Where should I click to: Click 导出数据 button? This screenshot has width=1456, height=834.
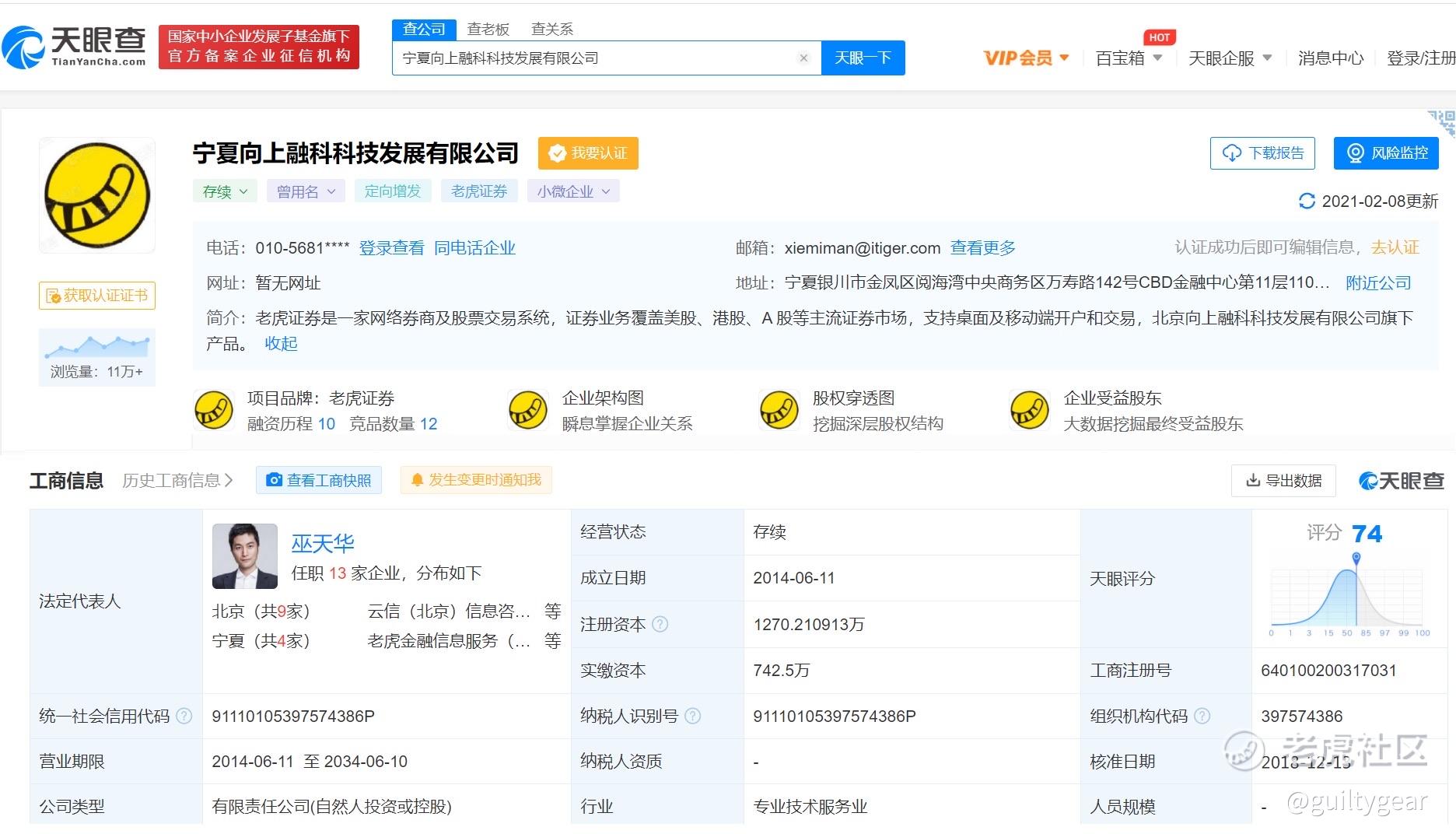[x=1283, y=481]
